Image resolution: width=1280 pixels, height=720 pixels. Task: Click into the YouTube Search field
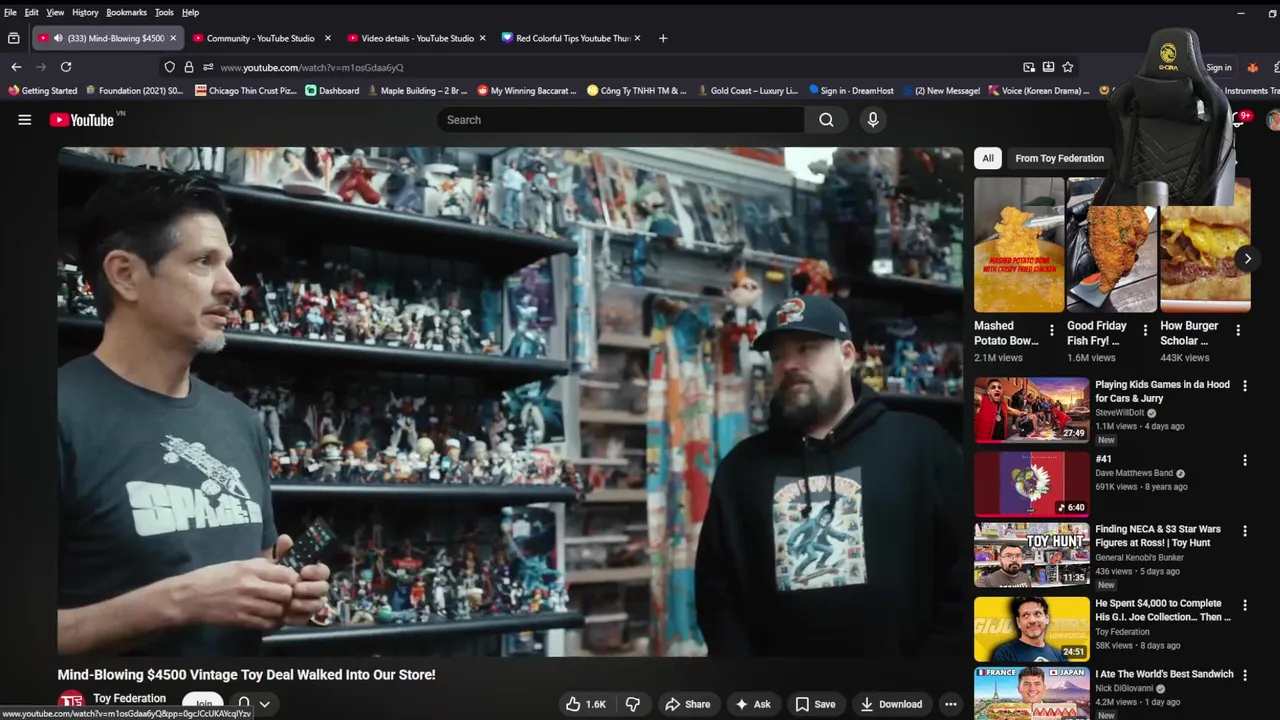[620, 120]
